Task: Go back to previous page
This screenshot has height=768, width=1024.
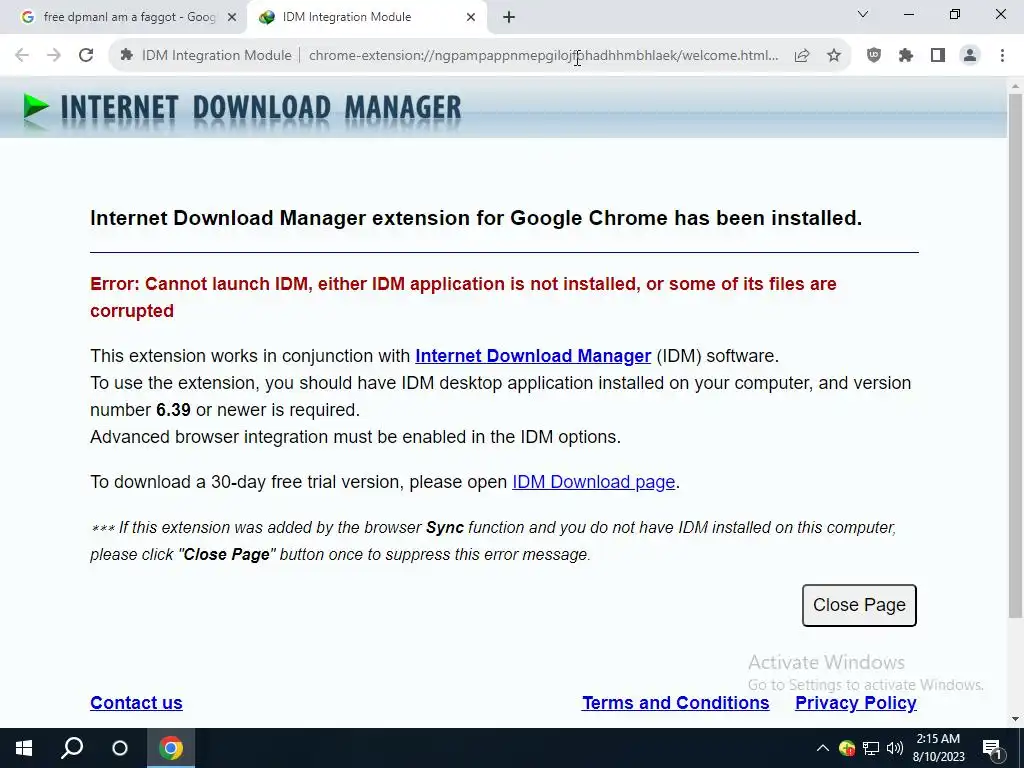Action: [x=22, y=56]
